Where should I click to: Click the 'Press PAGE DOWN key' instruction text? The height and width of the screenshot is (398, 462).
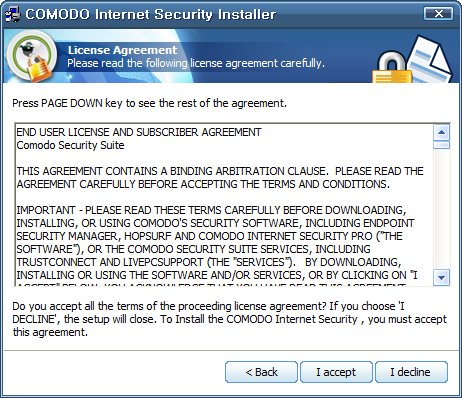click(149, 103)
